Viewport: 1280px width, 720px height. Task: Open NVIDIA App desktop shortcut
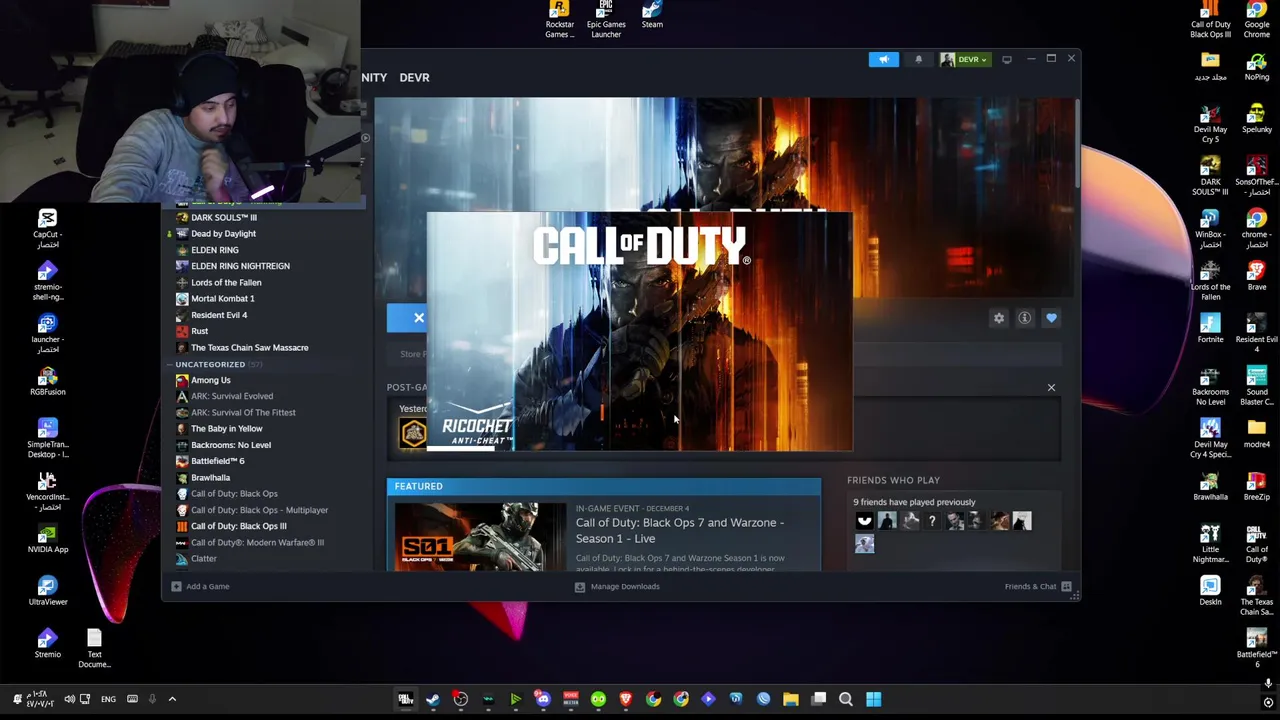pyautogui.click(x=47, y=538)
